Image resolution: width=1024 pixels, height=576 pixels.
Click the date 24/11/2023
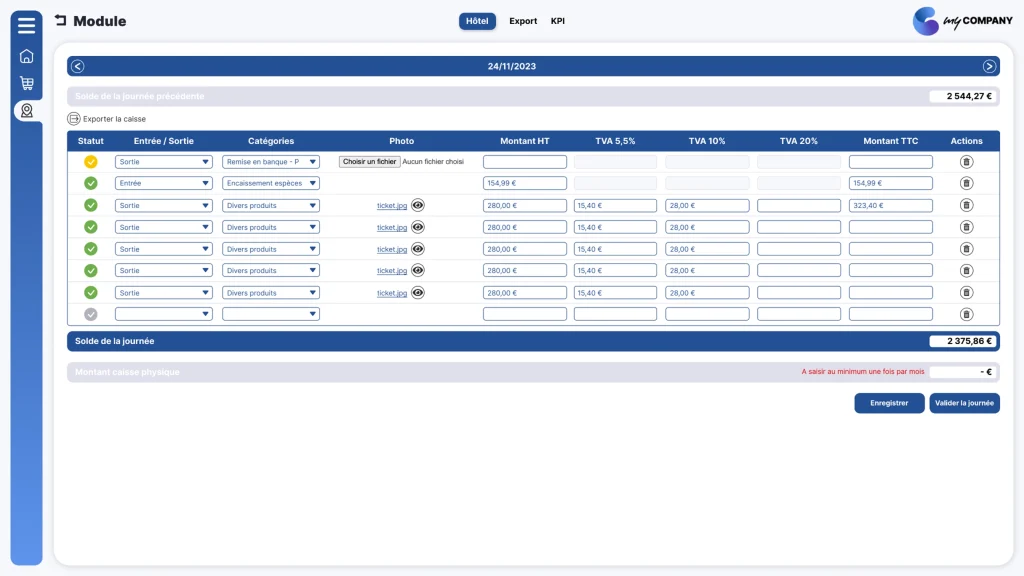point(511,66)
